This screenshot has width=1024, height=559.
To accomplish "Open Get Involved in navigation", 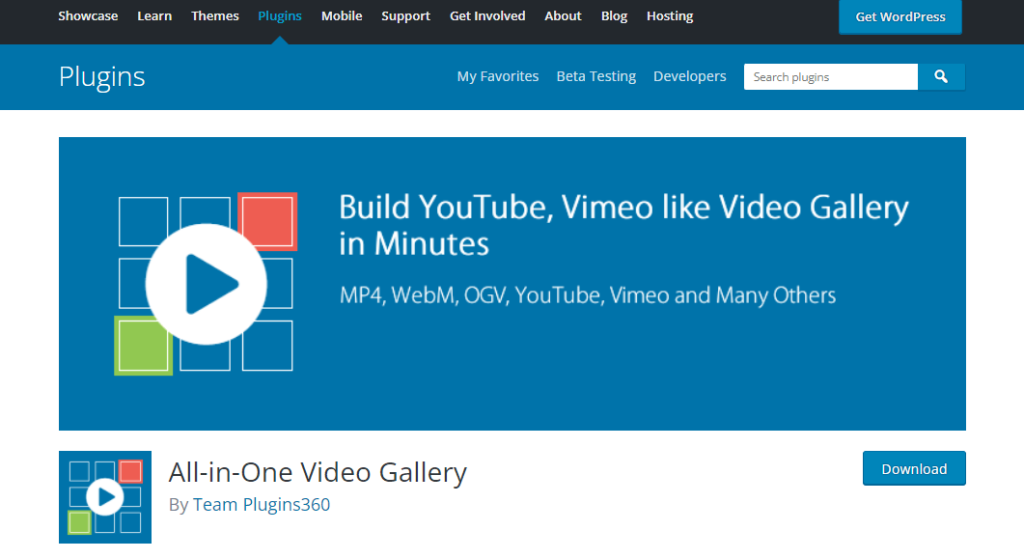I will coord(487,16).
